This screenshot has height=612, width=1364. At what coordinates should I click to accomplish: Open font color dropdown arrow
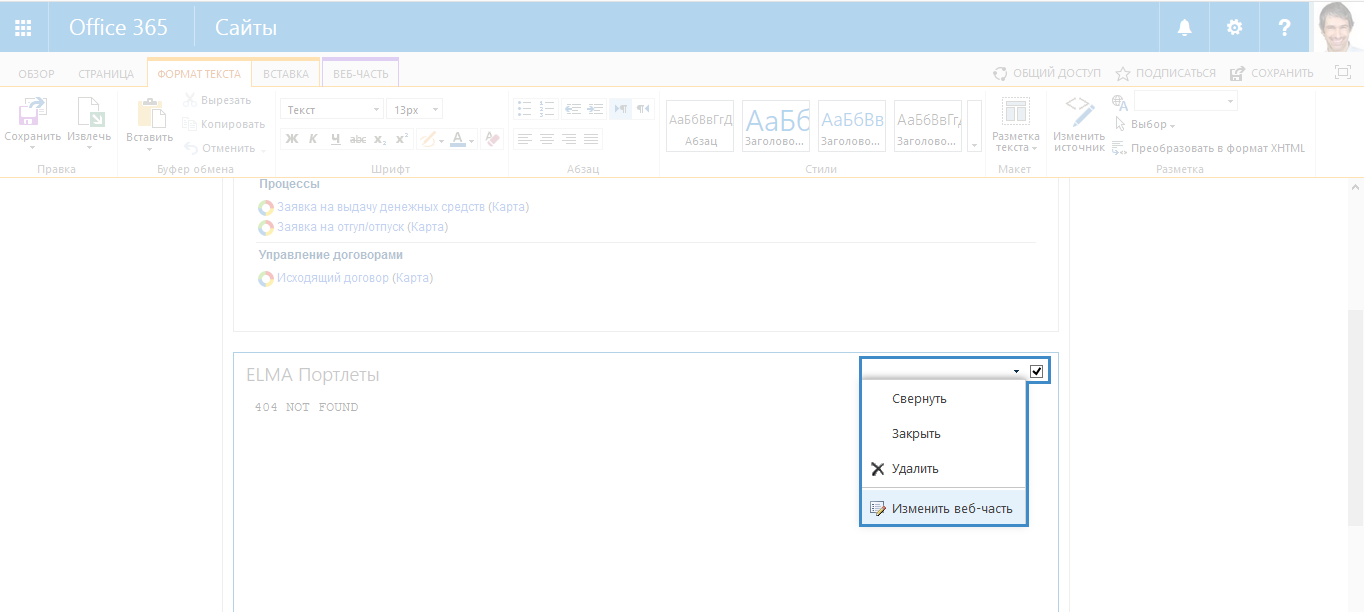tap(472, 140)
